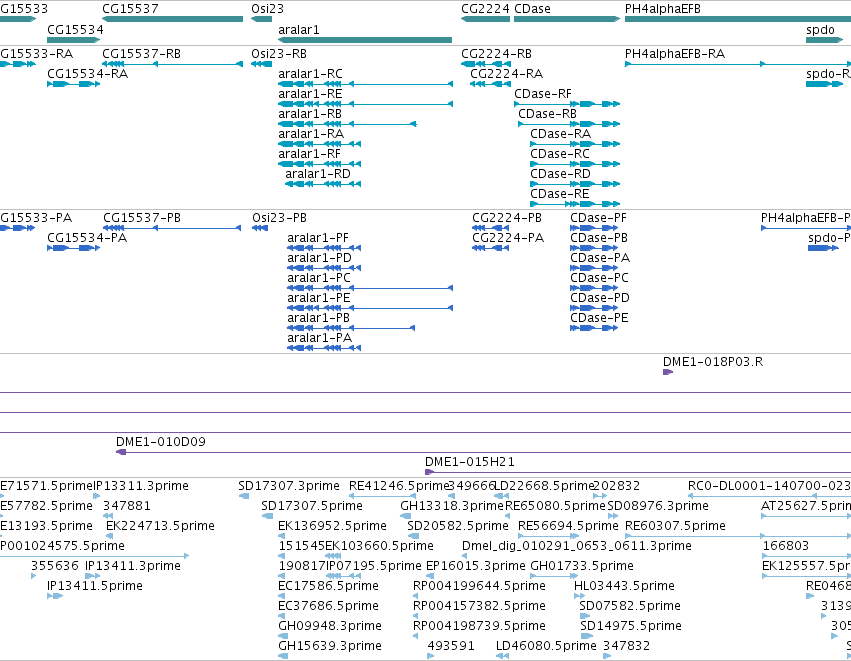Select transcript aralar1-RB
Screen dimensions: 851x661
pos(347,124)
